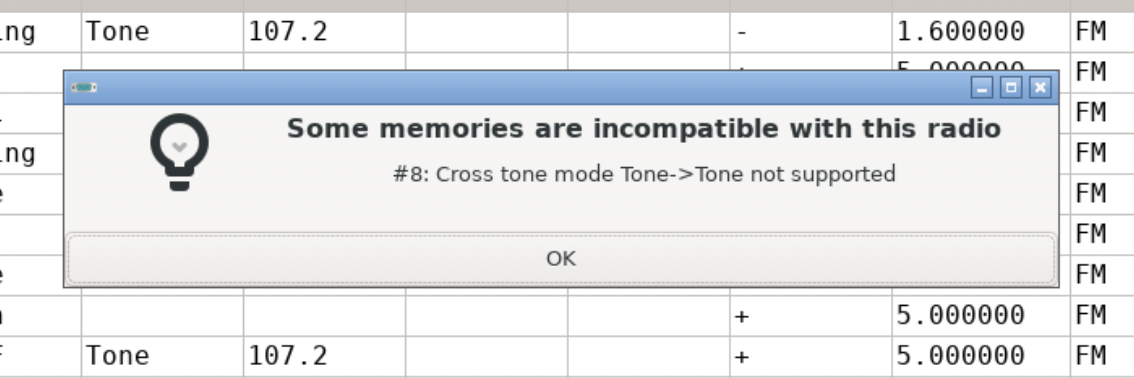Select the minus duplex cell
Screen dimensions: 1134x378
811,32
